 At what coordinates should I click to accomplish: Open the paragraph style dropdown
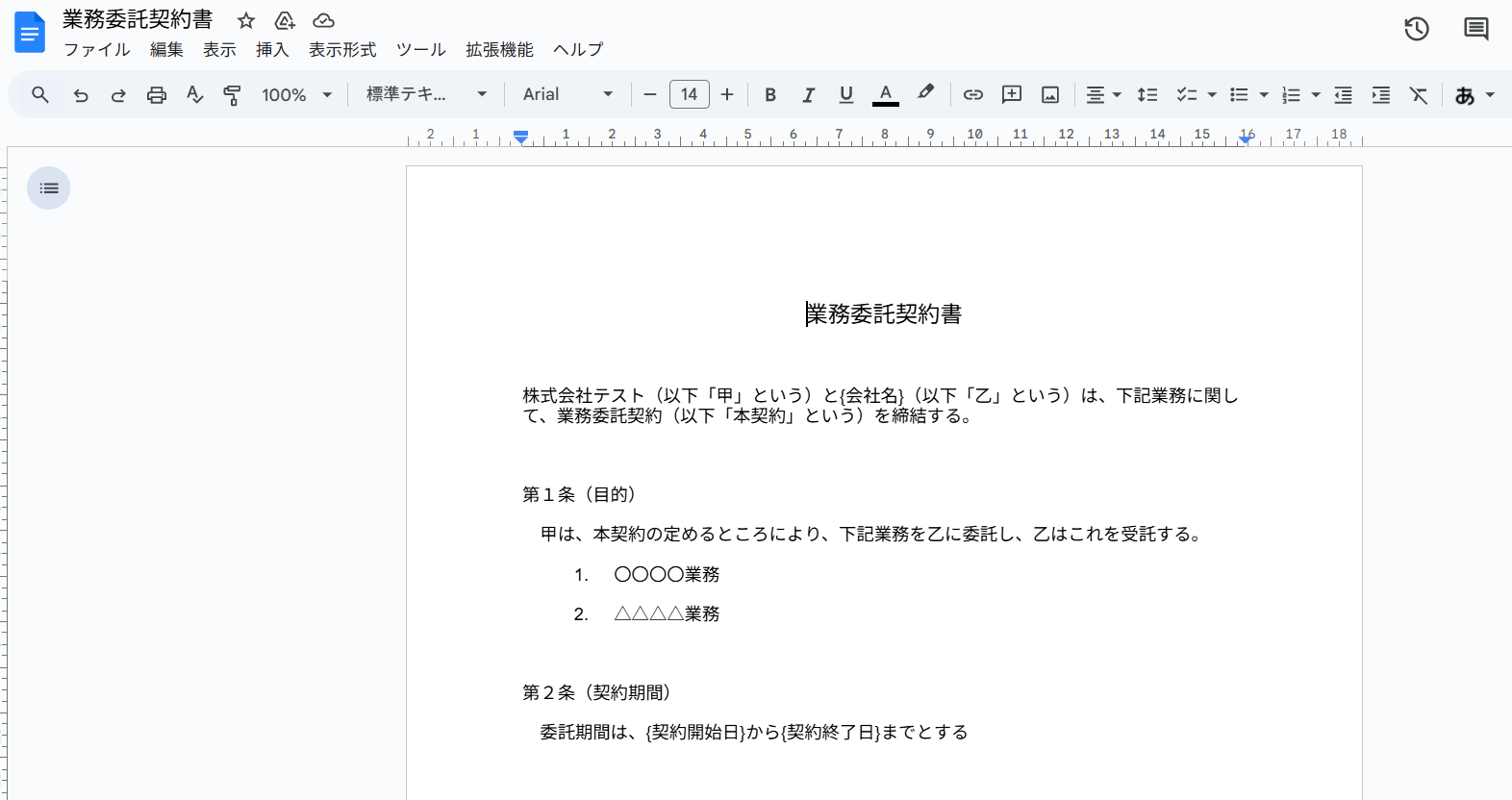[x=426, y=94]
